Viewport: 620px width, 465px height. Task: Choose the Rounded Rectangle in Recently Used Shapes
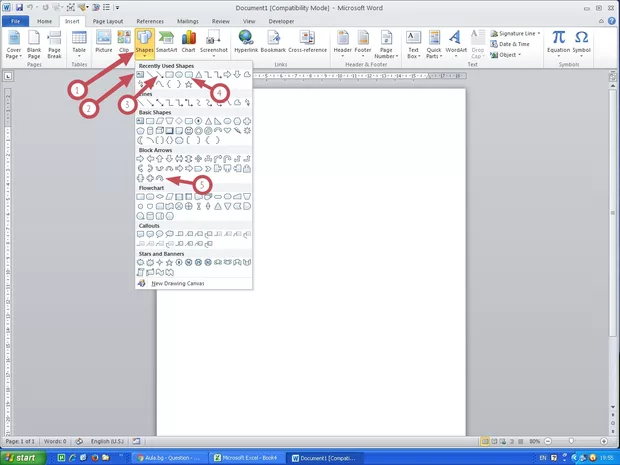coord(189,74)
